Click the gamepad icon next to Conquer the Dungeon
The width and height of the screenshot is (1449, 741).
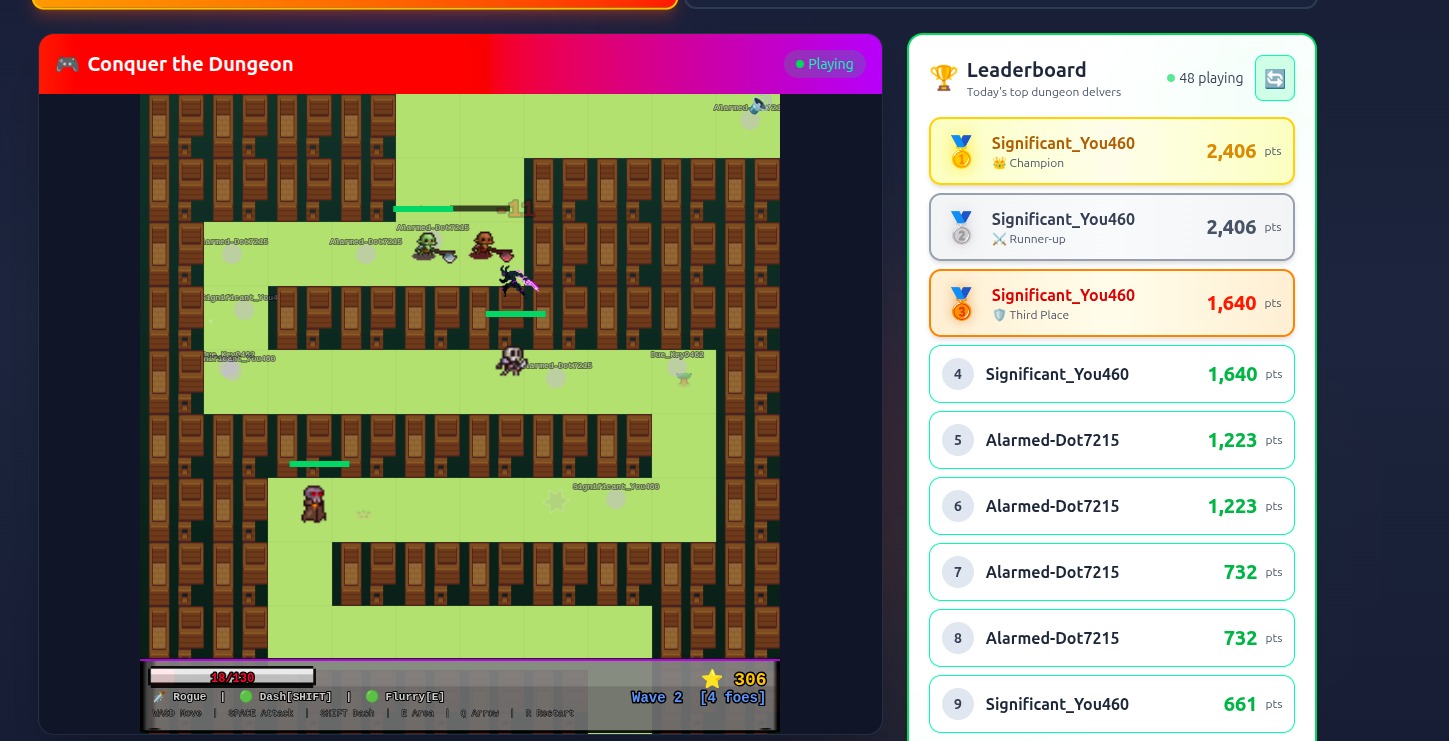pyautogui.click(x=67, y=64)
